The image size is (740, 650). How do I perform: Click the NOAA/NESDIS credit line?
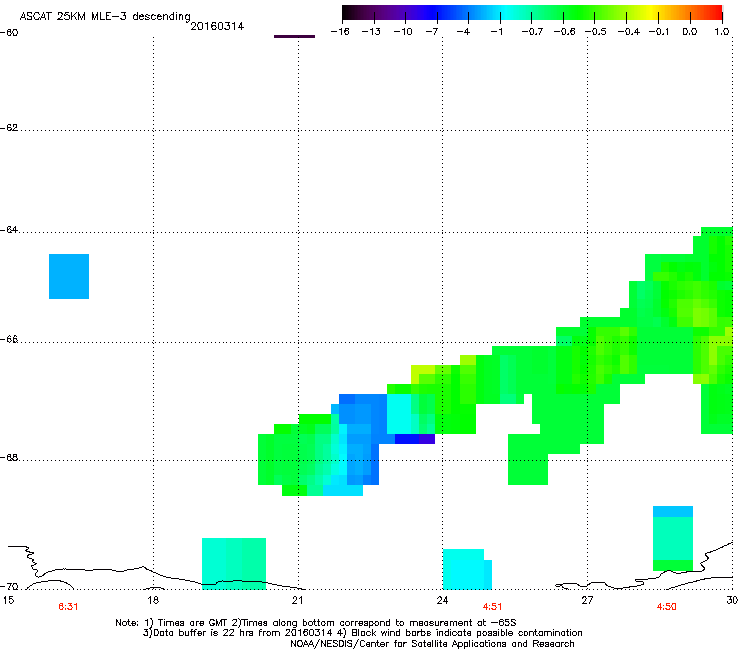[x=432, y=644]
